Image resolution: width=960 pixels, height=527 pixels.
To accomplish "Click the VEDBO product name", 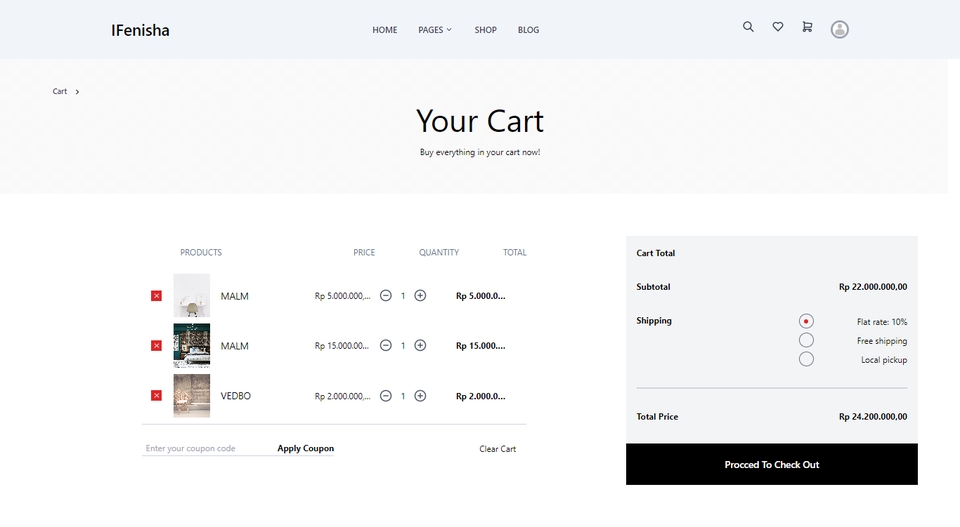I will point(236,396).
